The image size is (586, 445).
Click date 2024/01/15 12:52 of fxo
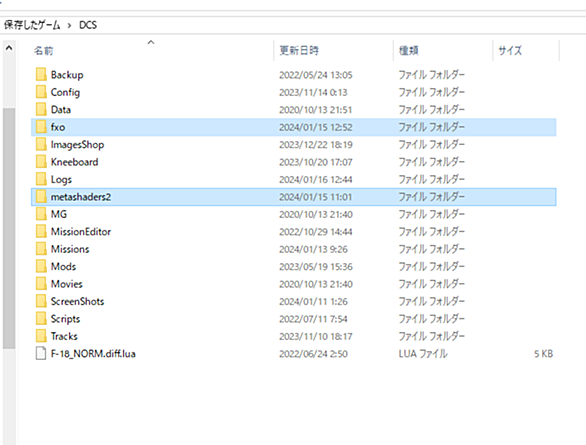(x=316, y=127)
